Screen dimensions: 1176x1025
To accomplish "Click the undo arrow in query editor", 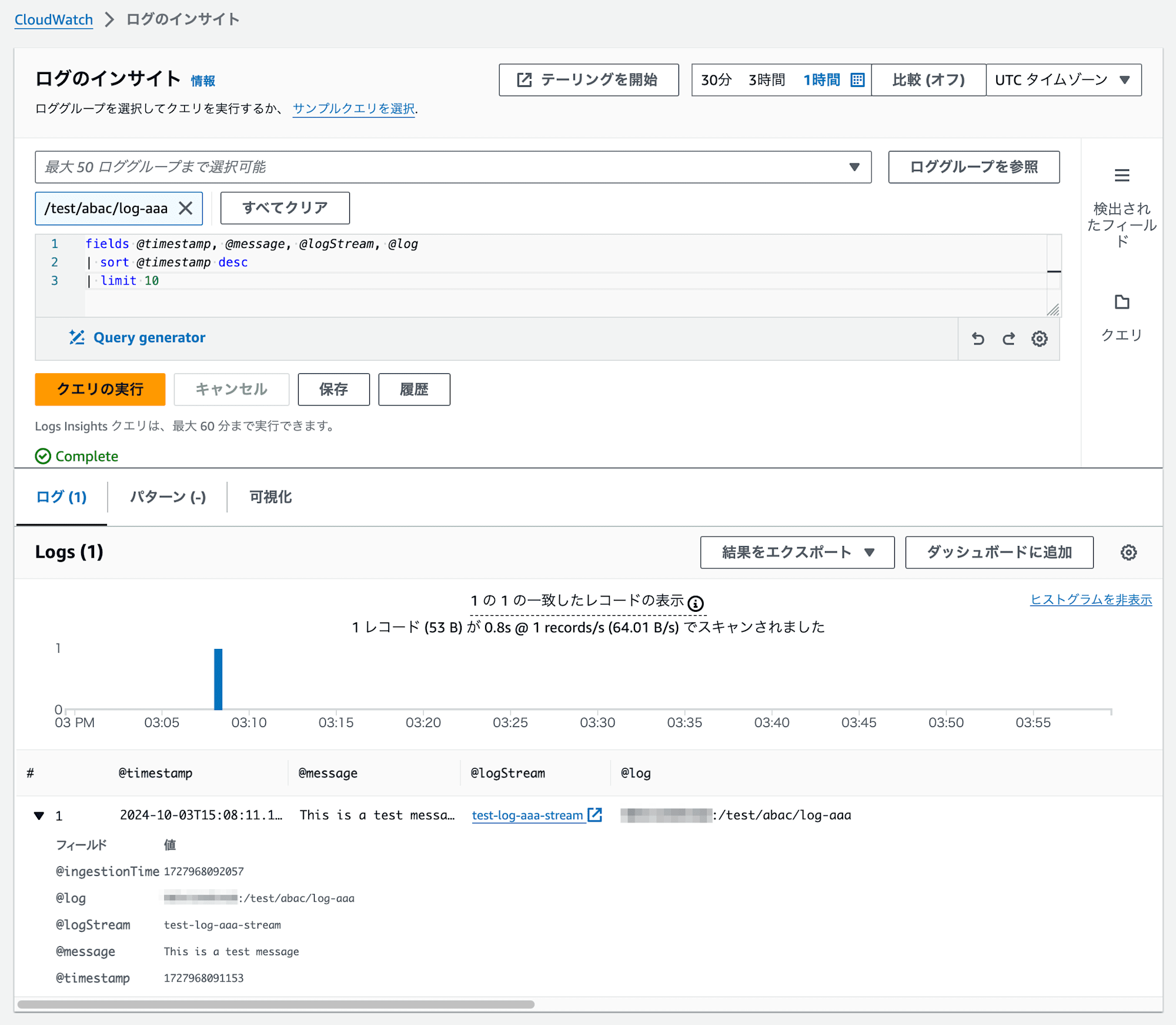I will coord(978,339).
